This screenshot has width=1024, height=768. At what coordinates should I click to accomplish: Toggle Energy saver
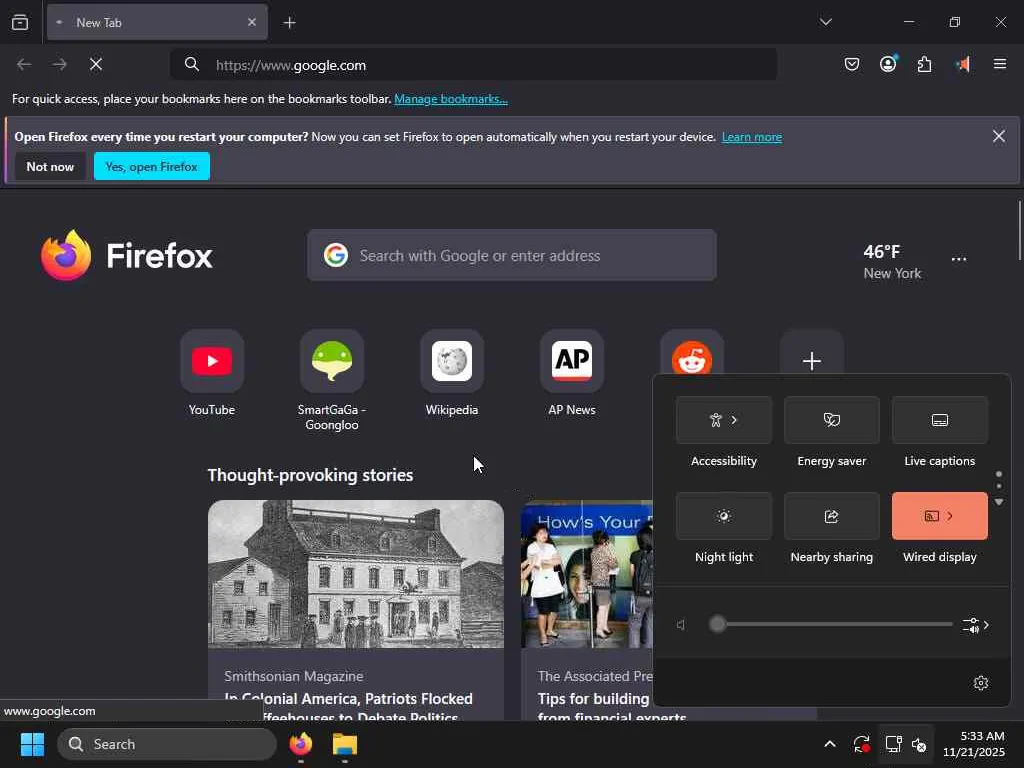tap(831, 420)
